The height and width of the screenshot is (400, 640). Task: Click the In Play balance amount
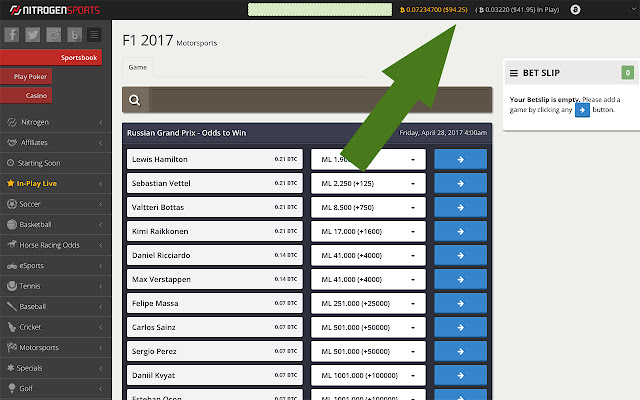coord(517,10)
